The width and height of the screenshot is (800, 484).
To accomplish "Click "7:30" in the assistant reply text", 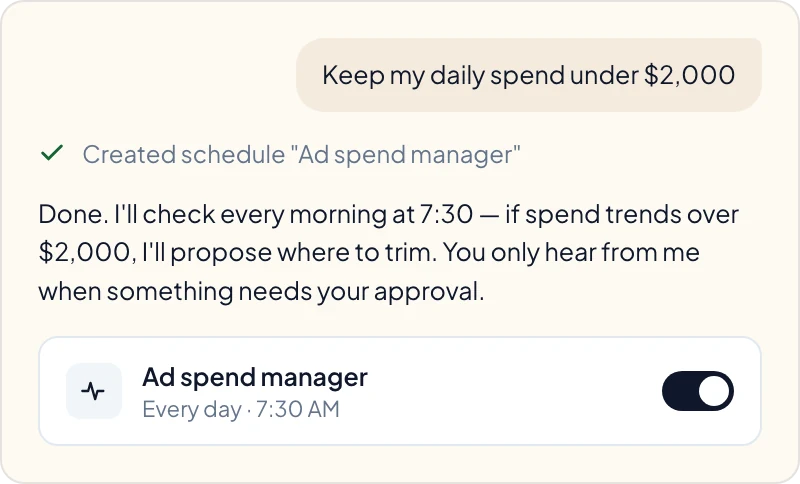I will click(446, 214).
